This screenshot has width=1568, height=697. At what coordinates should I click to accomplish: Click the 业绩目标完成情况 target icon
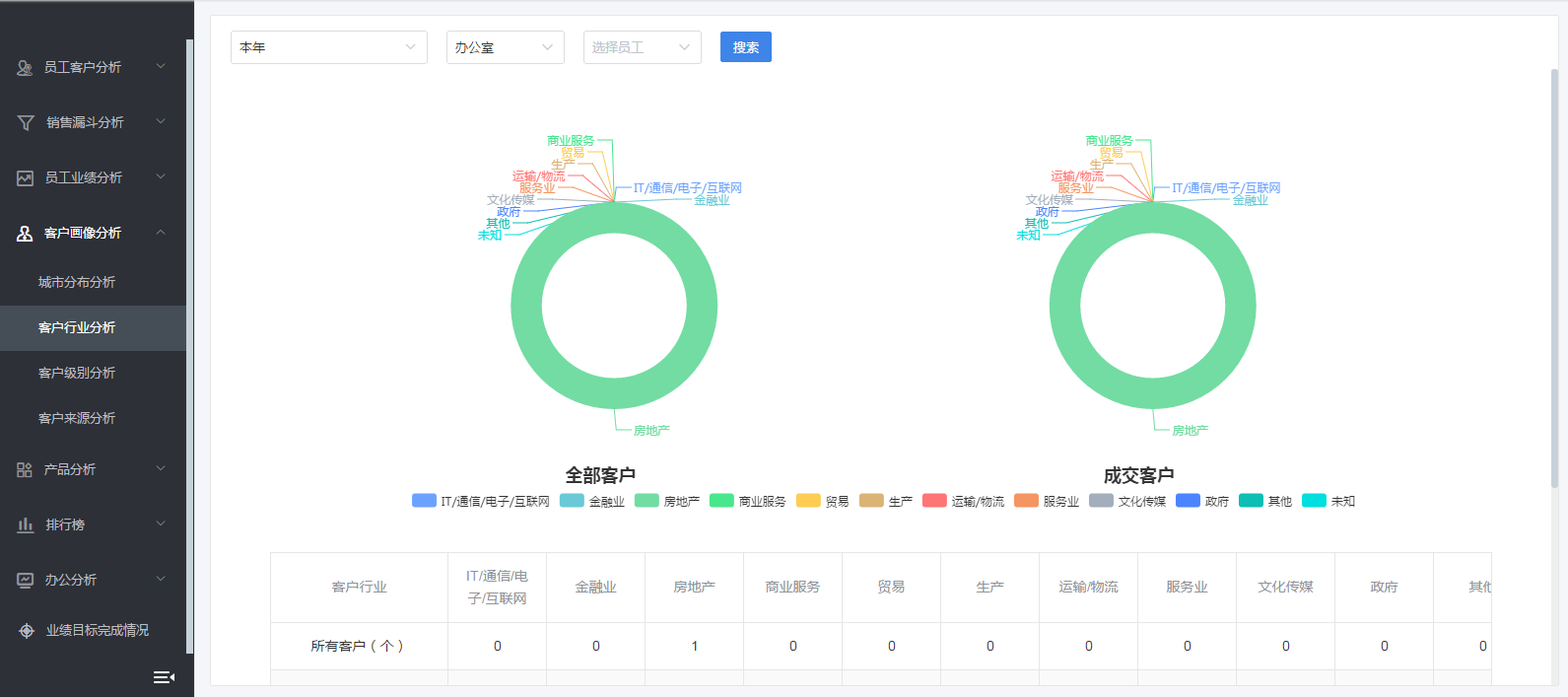click(x=27, y=631)
